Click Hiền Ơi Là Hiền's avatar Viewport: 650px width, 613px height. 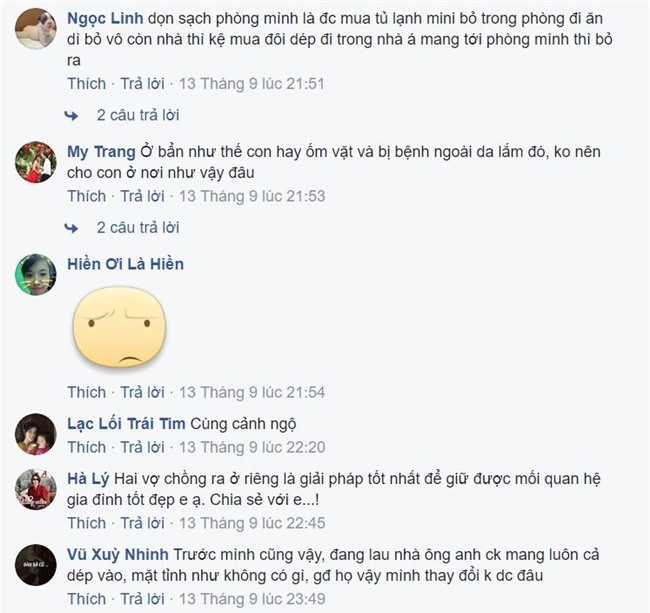coord(36,275)
